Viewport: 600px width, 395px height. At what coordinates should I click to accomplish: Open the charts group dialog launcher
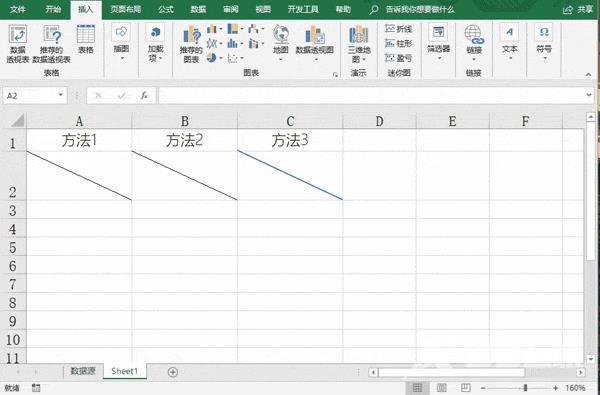335,75
